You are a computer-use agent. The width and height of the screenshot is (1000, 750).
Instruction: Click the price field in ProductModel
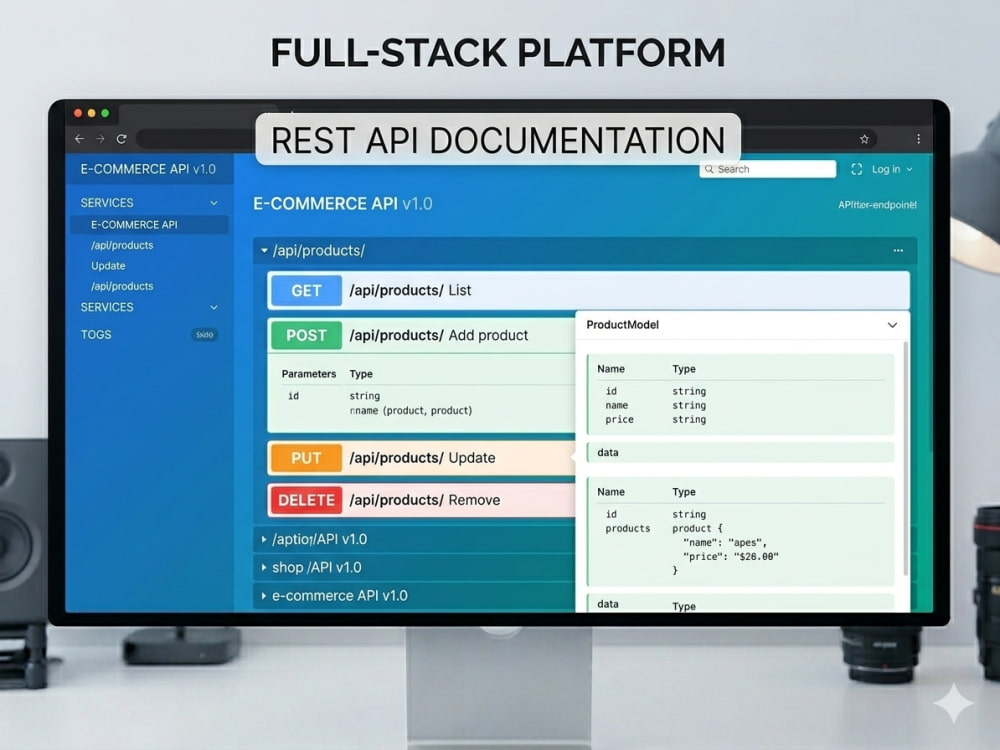pyautogui.click(x=619, y=419)
